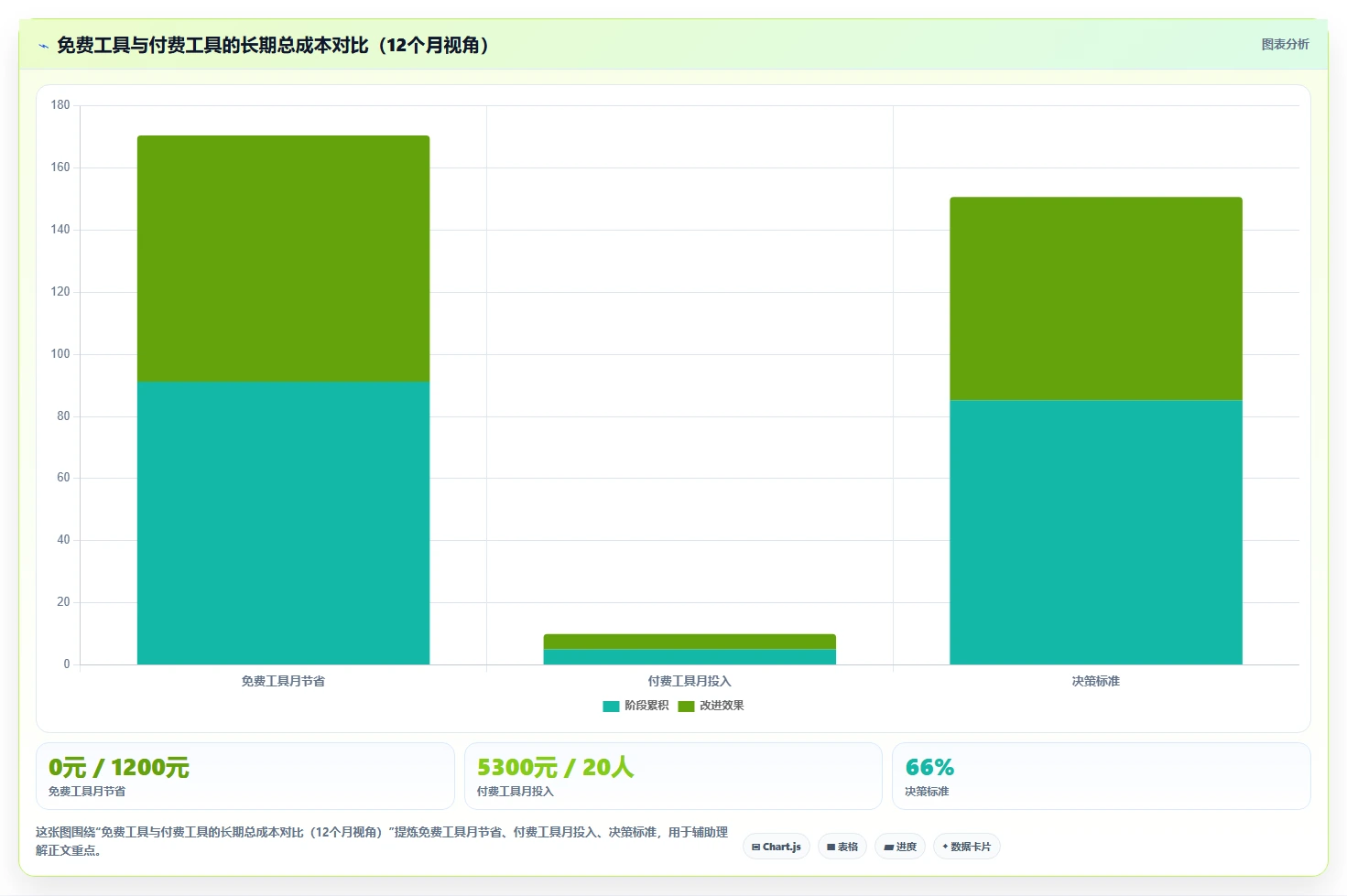The height and width of the screenshot is (896, 1347).
Task: Click the 付费工具月投入 caption in the second stat card
Action: point(516,792)
